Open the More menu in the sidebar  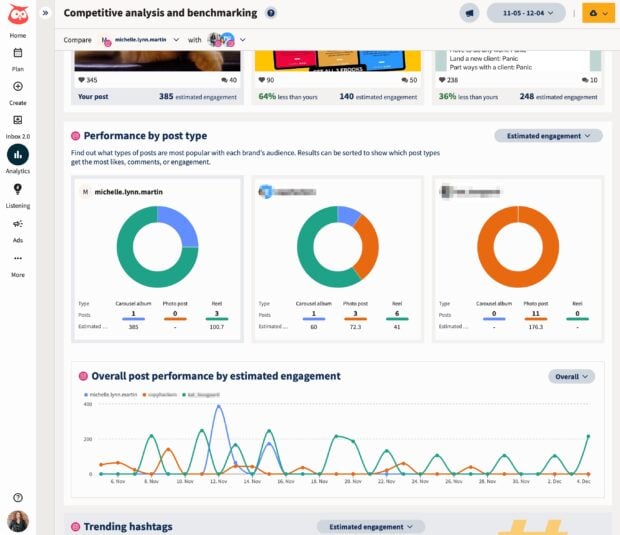pos(18,264)
